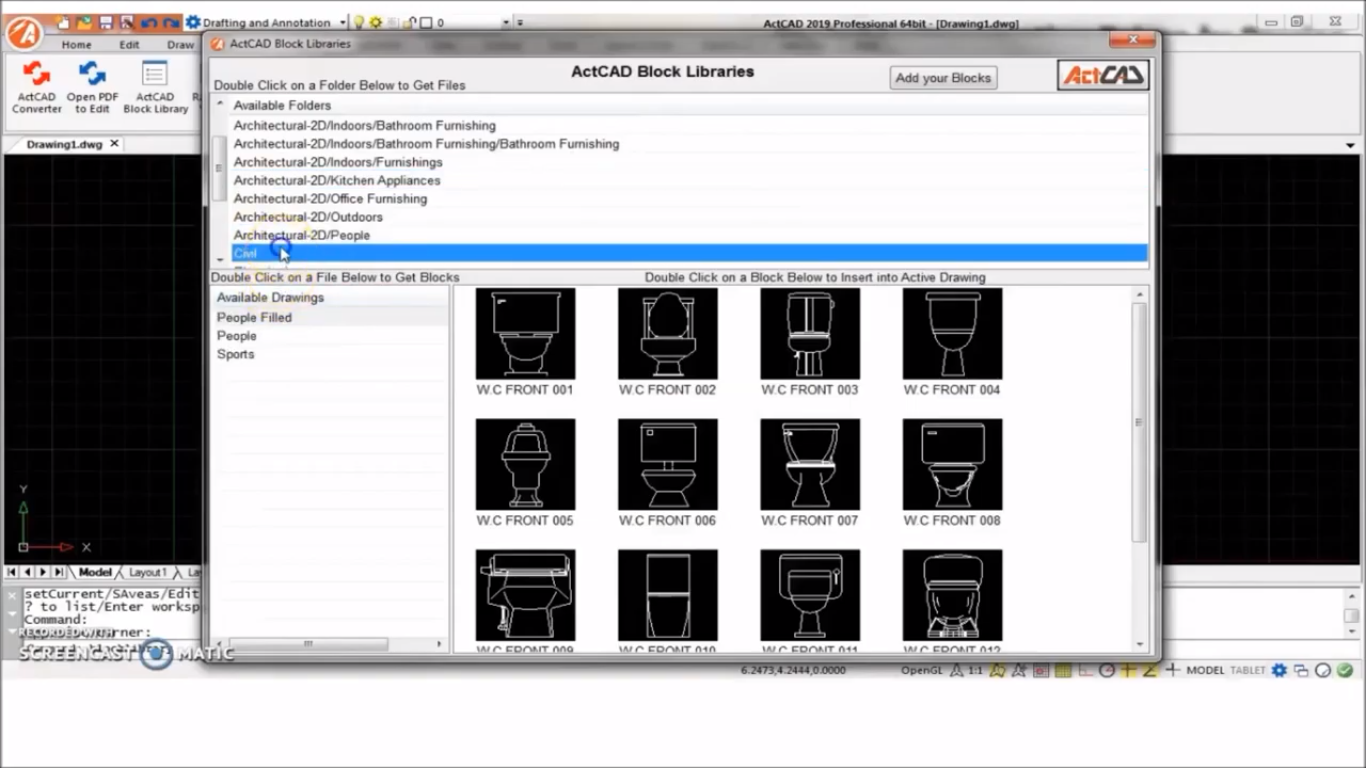This screenshot has height=768, width=1366.
Task: Click the folder list scroll-down arrow
Action: pos(221,260)
